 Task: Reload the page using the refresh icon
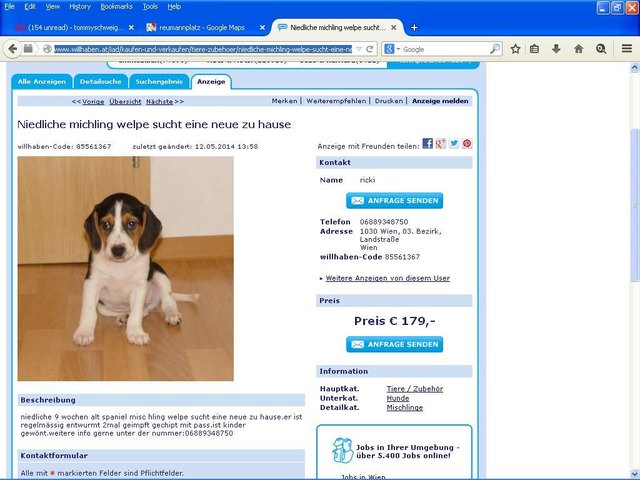pyautogui.click(x=369, y=48)
